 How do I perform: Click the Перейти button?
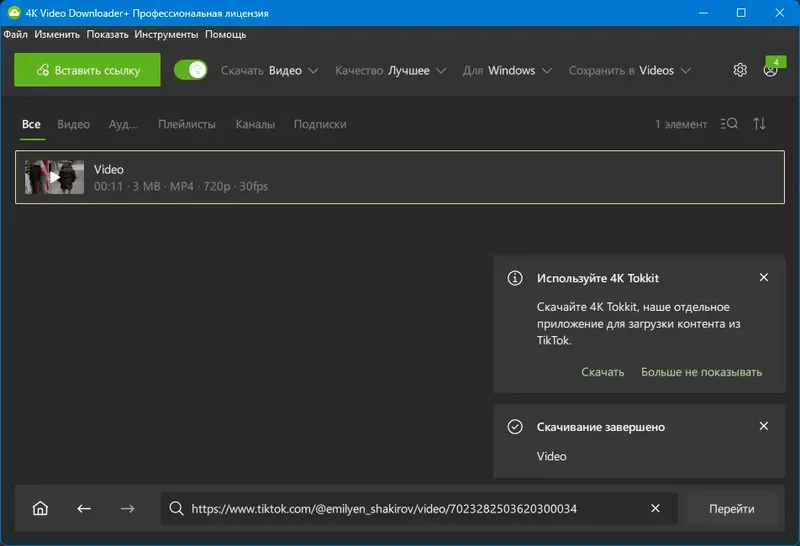[732, 508]
